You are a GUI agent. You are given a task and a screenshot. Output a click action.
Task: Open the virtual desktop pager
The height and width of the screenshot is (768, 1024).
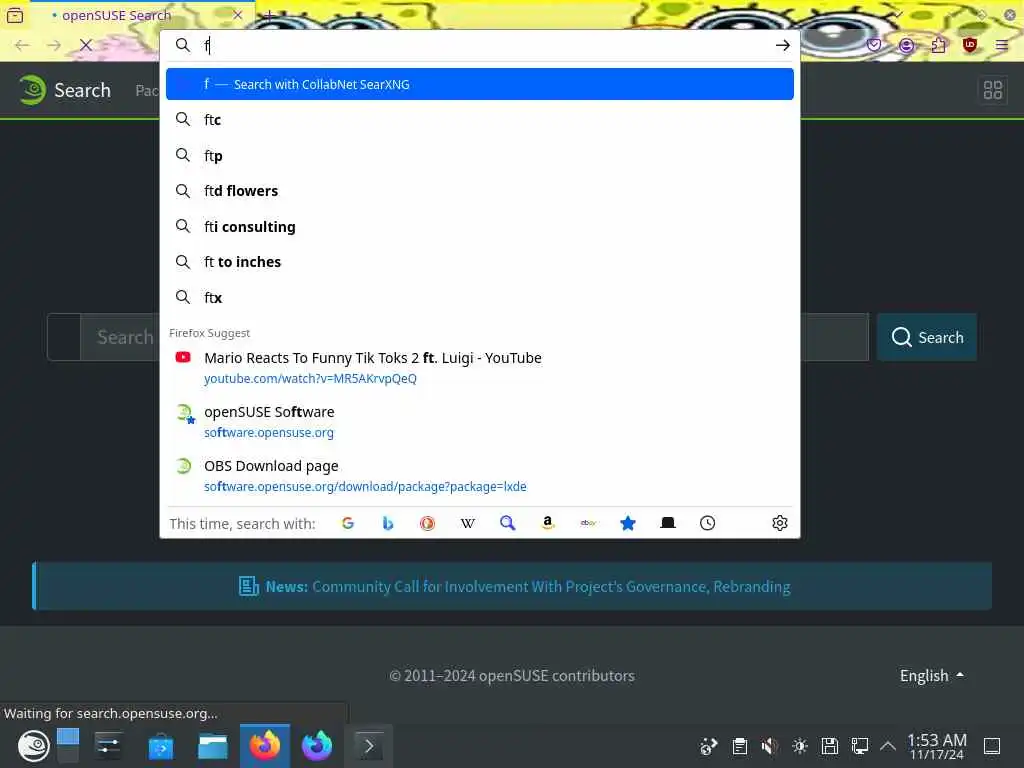(68, 746)
